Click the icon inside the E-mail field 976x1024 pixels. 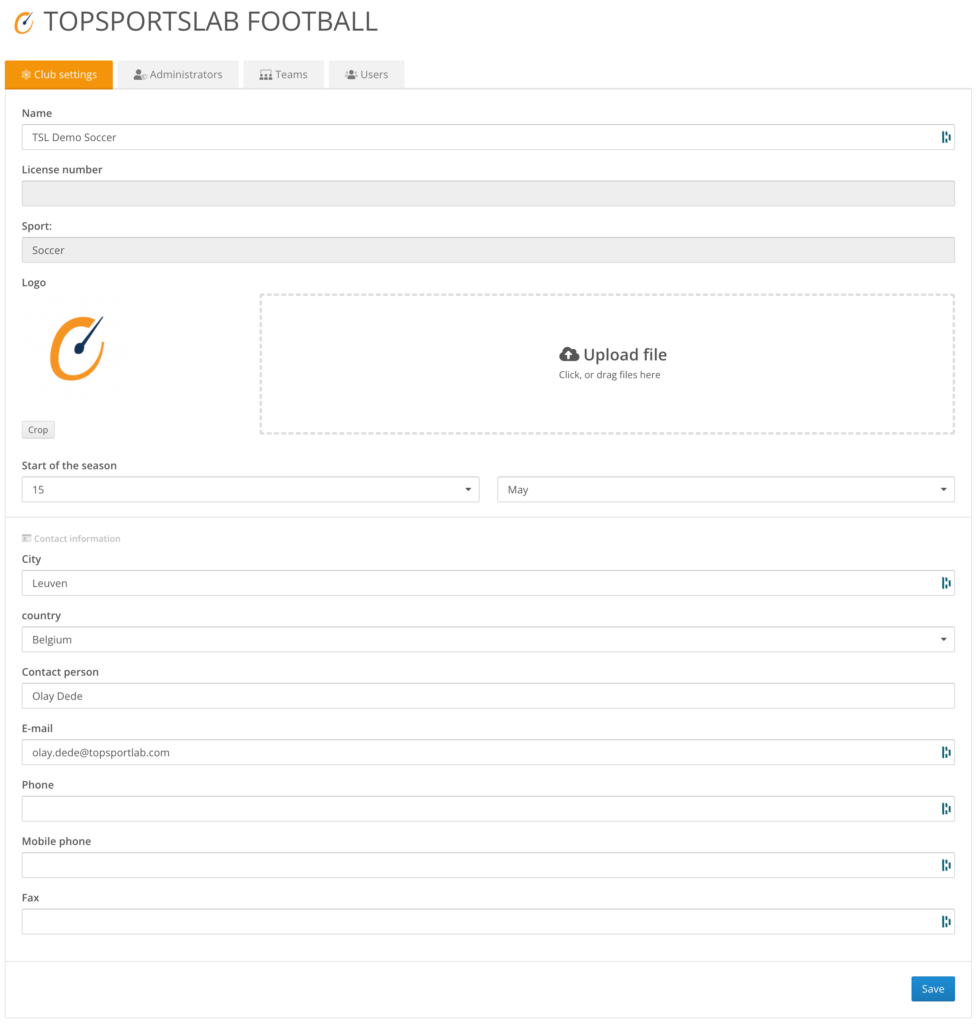[x=945, y=752]
